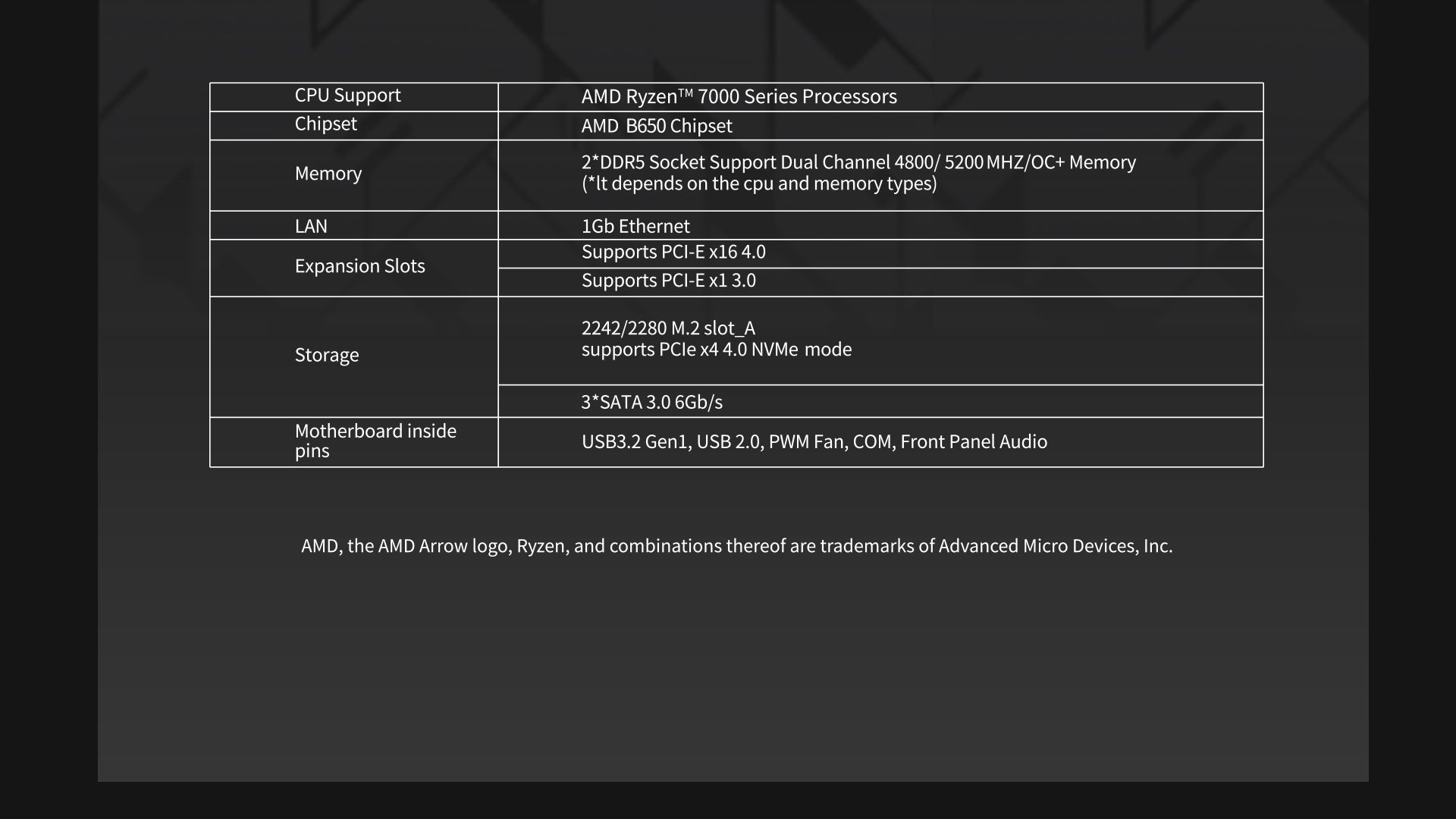Click the cpu and memory types note
The image size is (1456, 819).
(x=759, y=184)
